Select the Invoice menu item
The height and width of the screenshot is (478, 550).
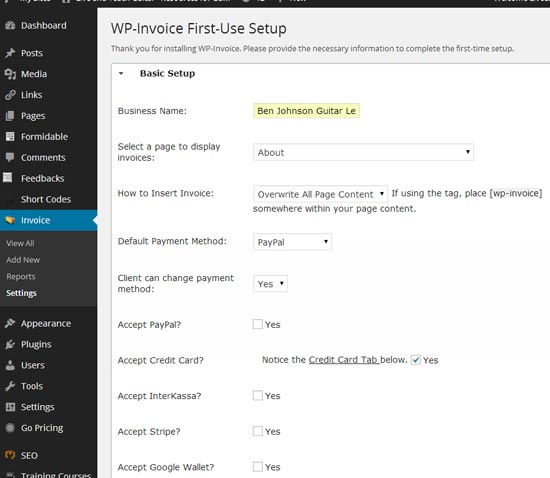35,220
